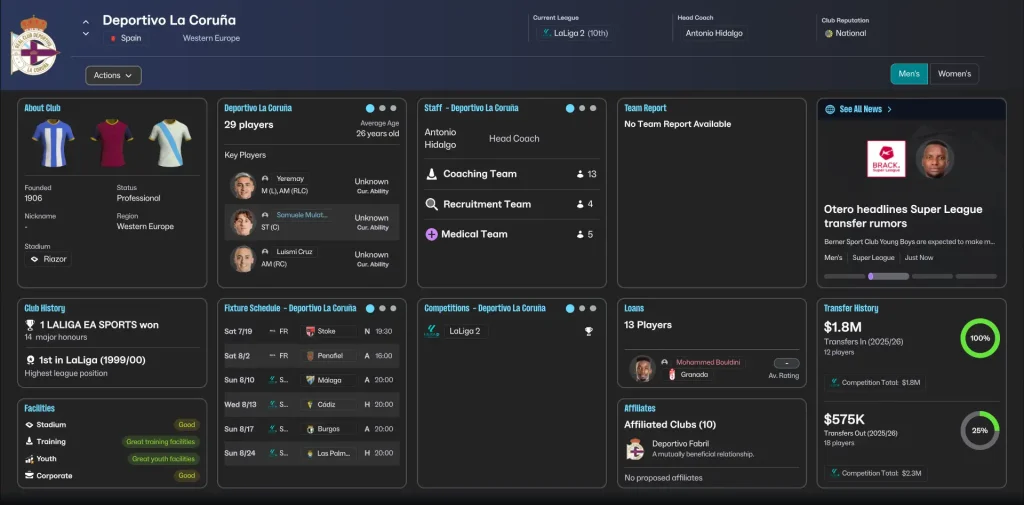Open the Recruitment Team magnifier icon
The width and height of the screenshot is (1024, 505).
point(432,204)
